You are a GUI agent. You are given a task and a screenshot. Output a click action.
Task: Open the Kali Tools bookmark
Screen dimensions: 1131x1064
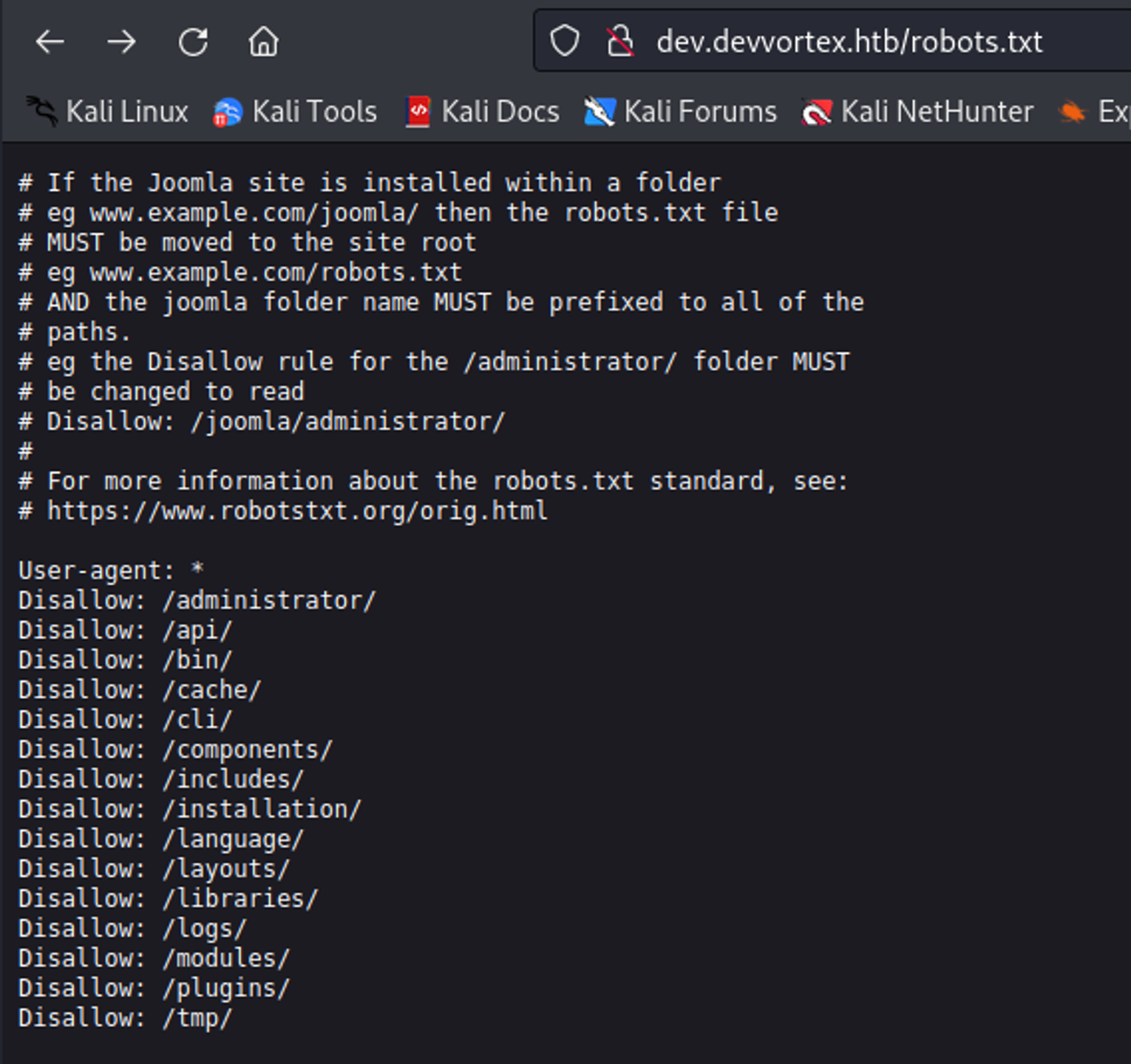pos(314,112)
